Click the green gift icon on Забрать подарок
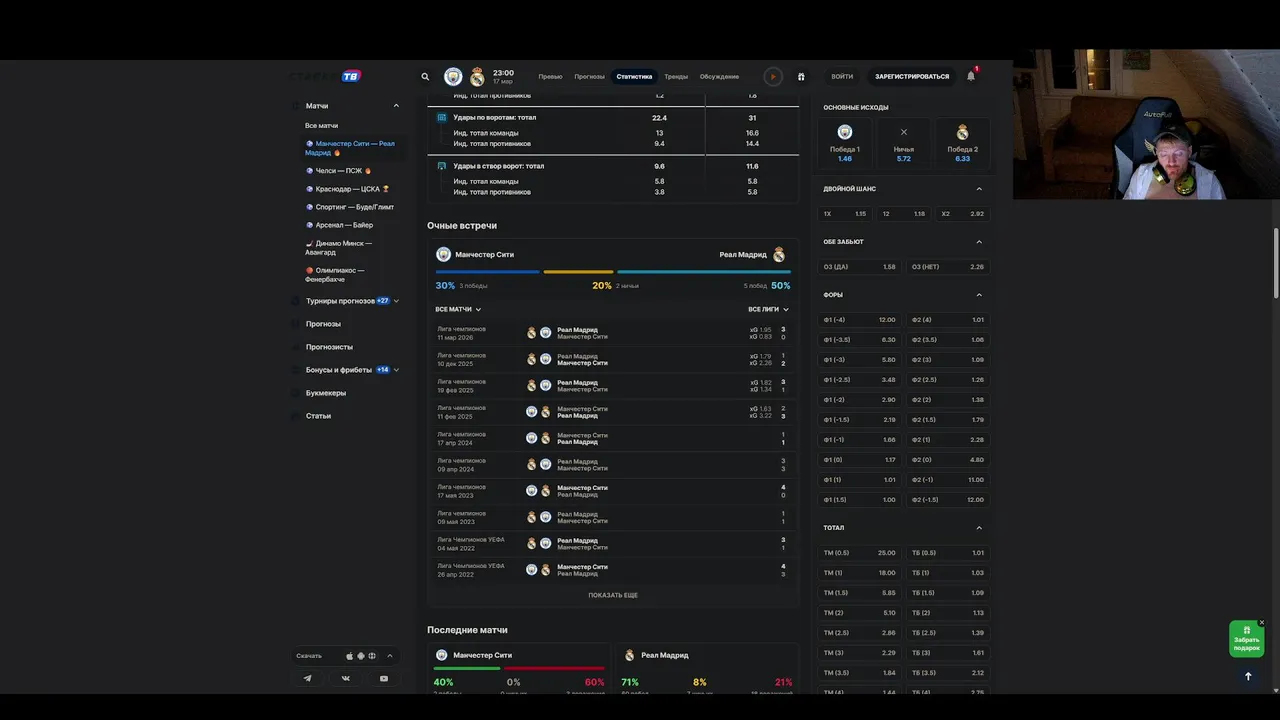1280x720 pixels. pyautogui.click(x=1246, y=630)
